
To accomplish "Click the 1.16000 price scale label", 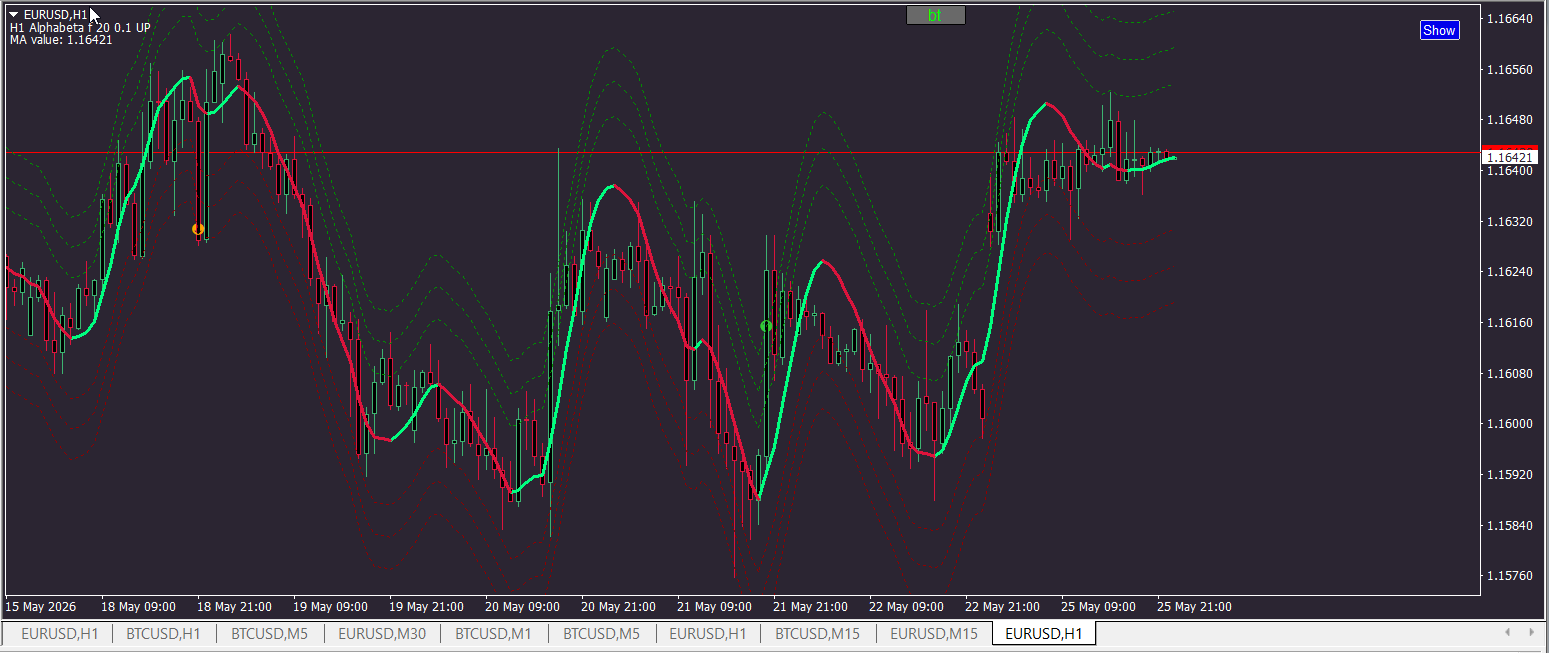I will coord(1510,424).
